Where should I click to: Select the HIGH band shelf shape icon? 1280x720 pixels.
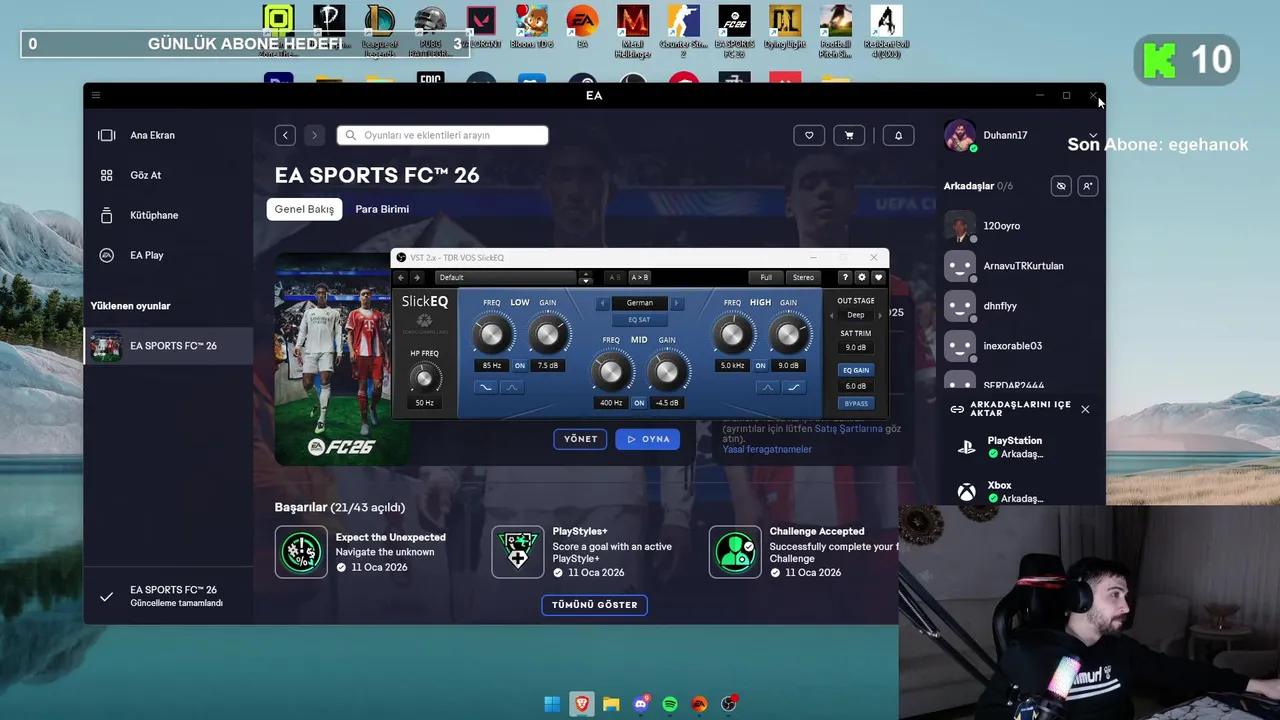pyautogui.click(x=794, y=387)
